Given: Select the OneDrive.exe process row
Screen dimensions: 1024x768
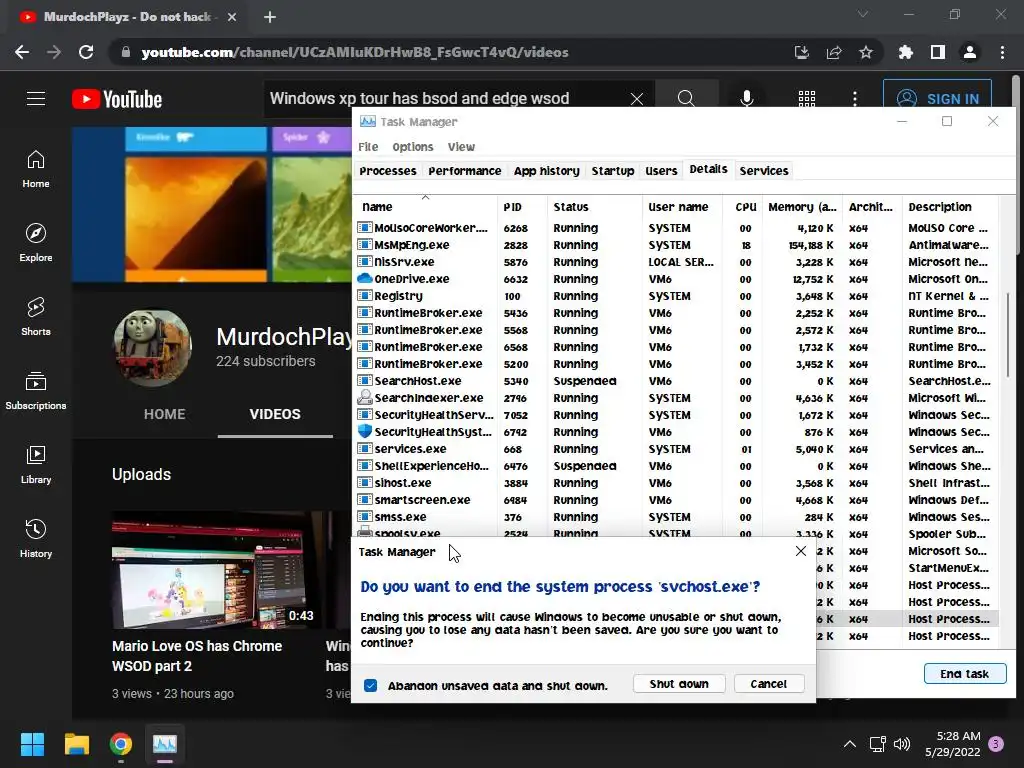Looking at the screenshot, I should tap(676, 279).
